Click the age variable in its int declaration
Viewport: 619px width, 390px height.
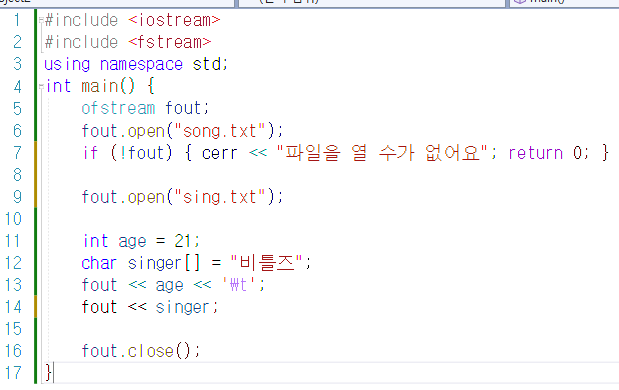pyautogui.click(x=132, y=241)
